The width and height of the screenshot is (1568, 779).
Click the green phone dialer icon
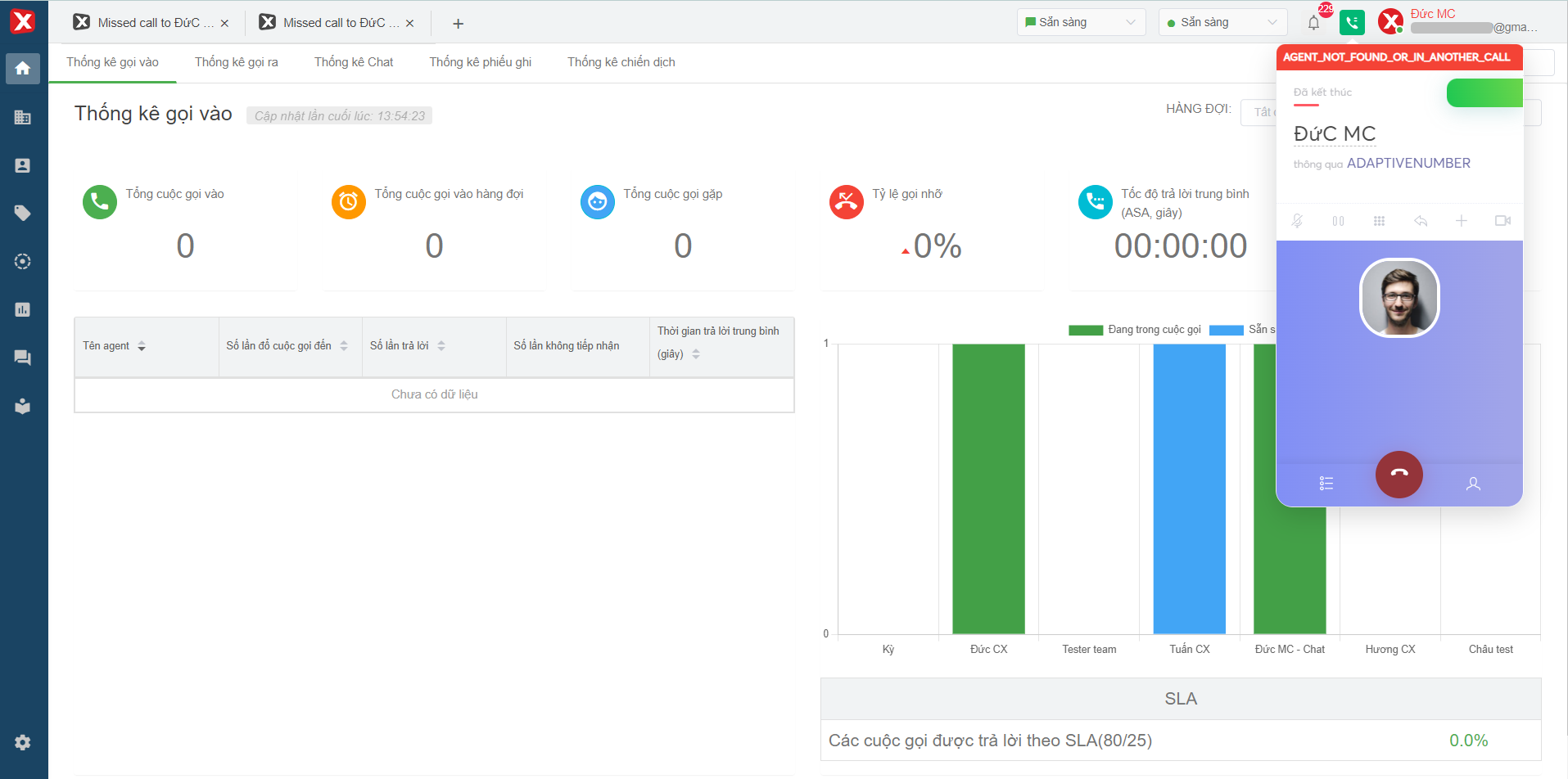(x=1352, y=23)
